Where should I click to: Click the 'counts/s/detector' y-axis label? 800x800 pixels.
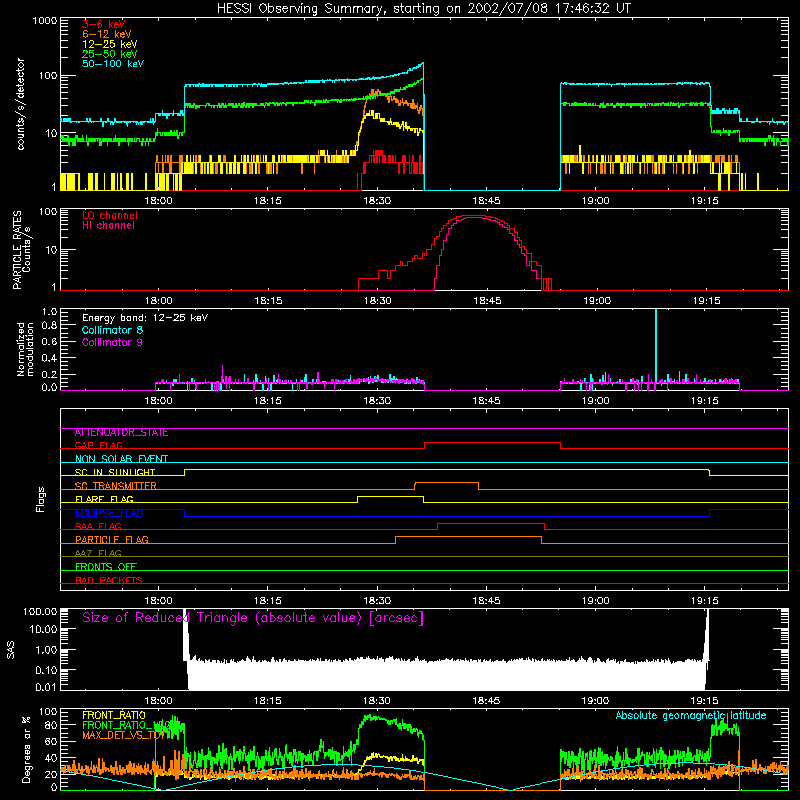(20, 104)
